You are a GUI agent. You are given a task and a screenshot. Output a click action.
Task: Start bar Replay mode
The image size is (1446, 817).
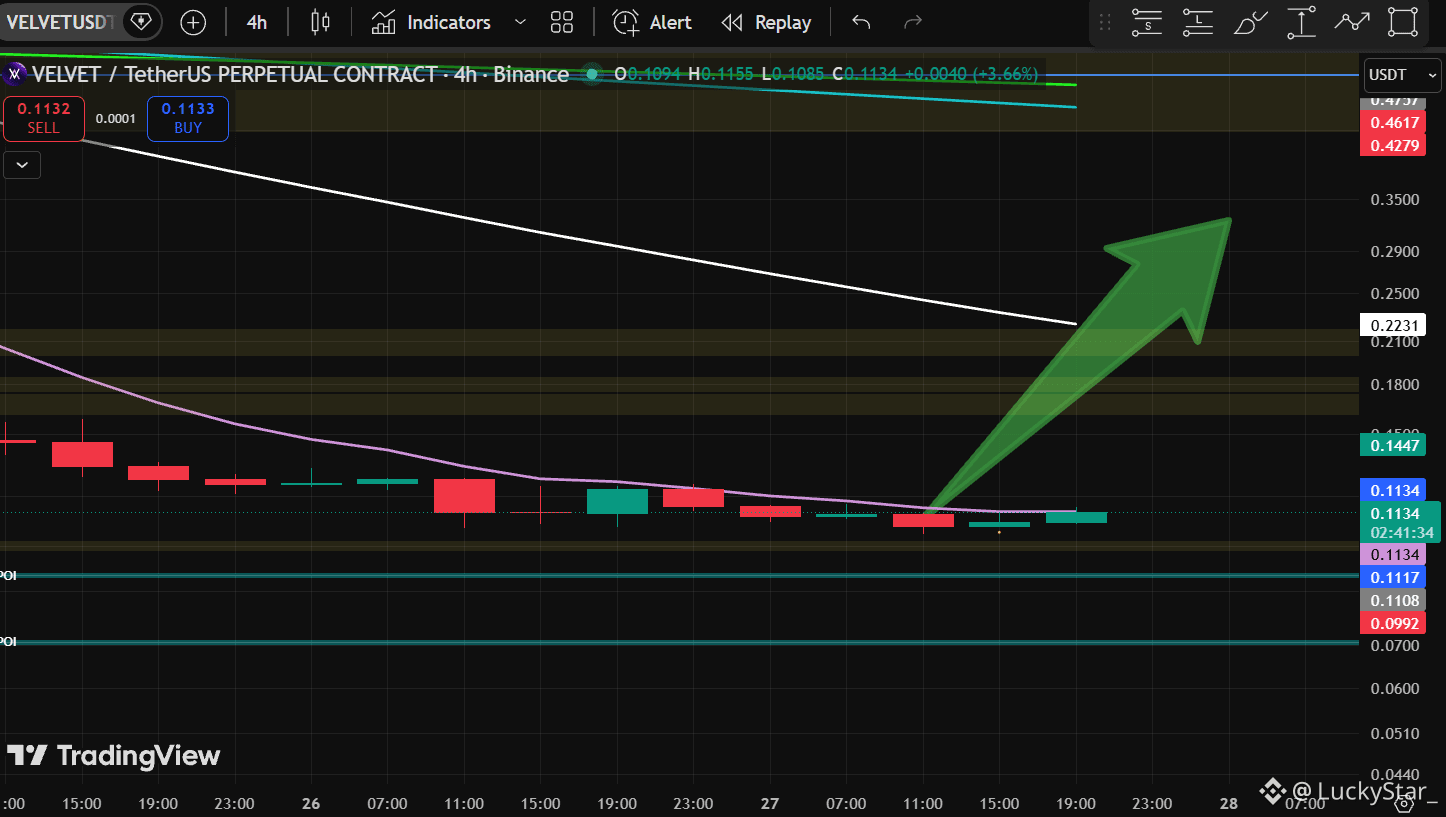point(766,22)
